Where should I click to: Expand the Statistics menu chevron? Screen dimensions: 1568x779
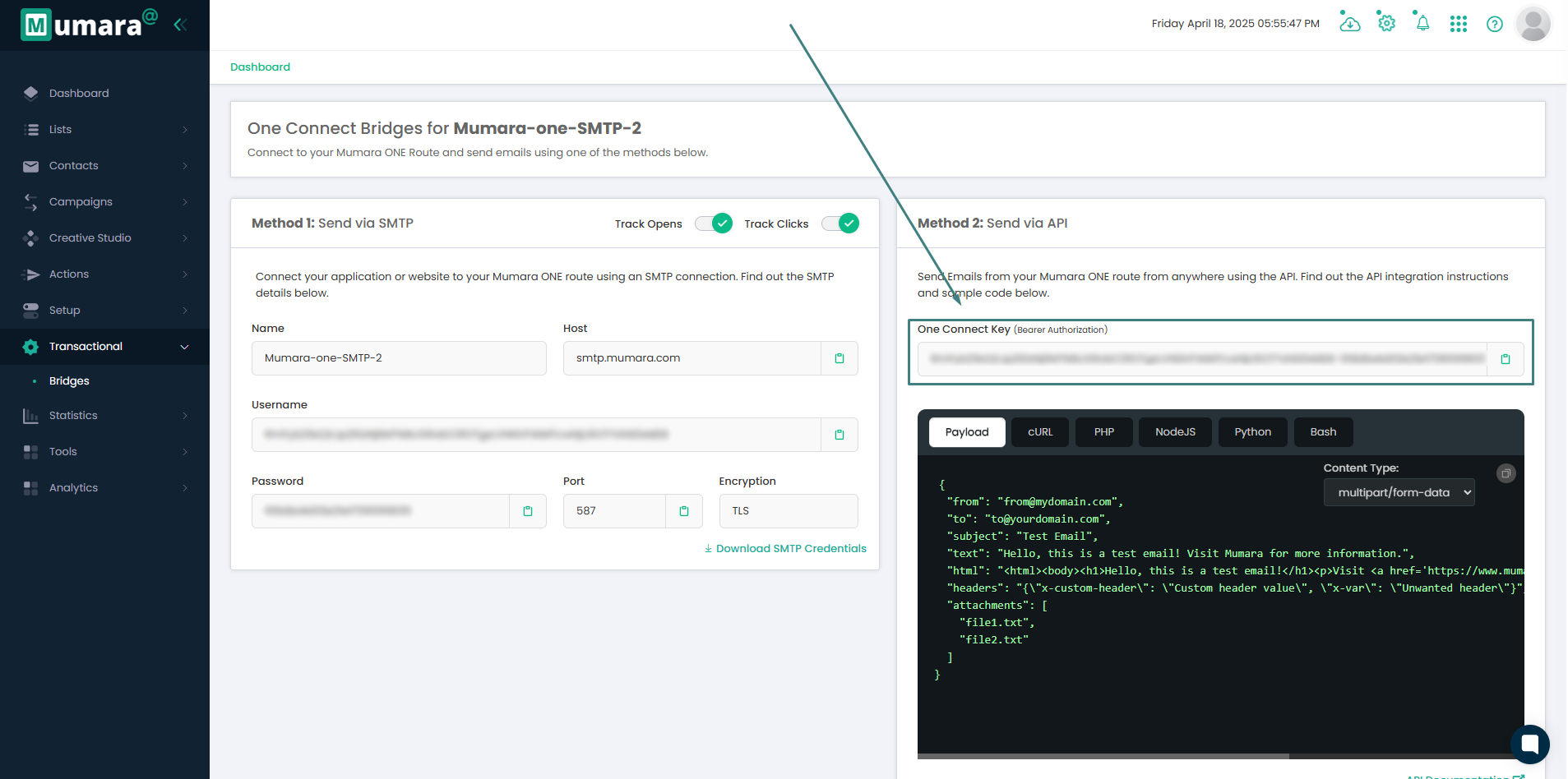185,416
